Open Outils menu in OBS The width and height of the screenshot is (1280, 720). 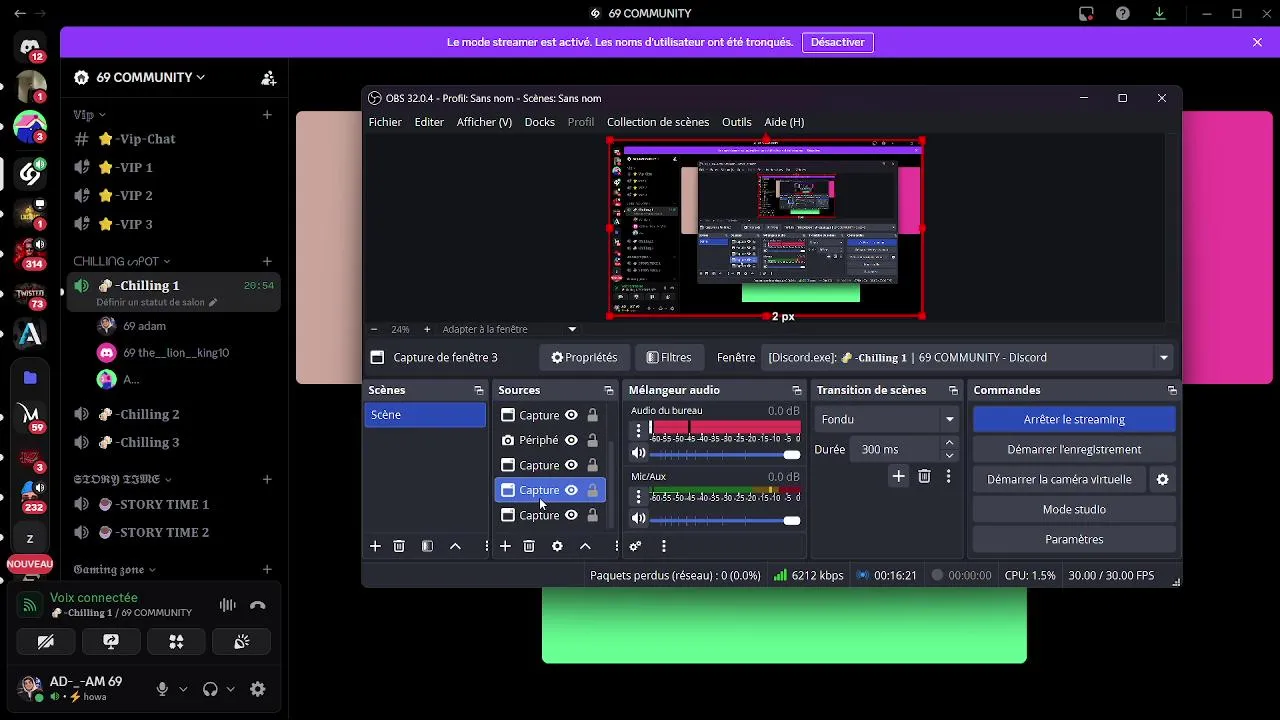(x=736, y=122)
